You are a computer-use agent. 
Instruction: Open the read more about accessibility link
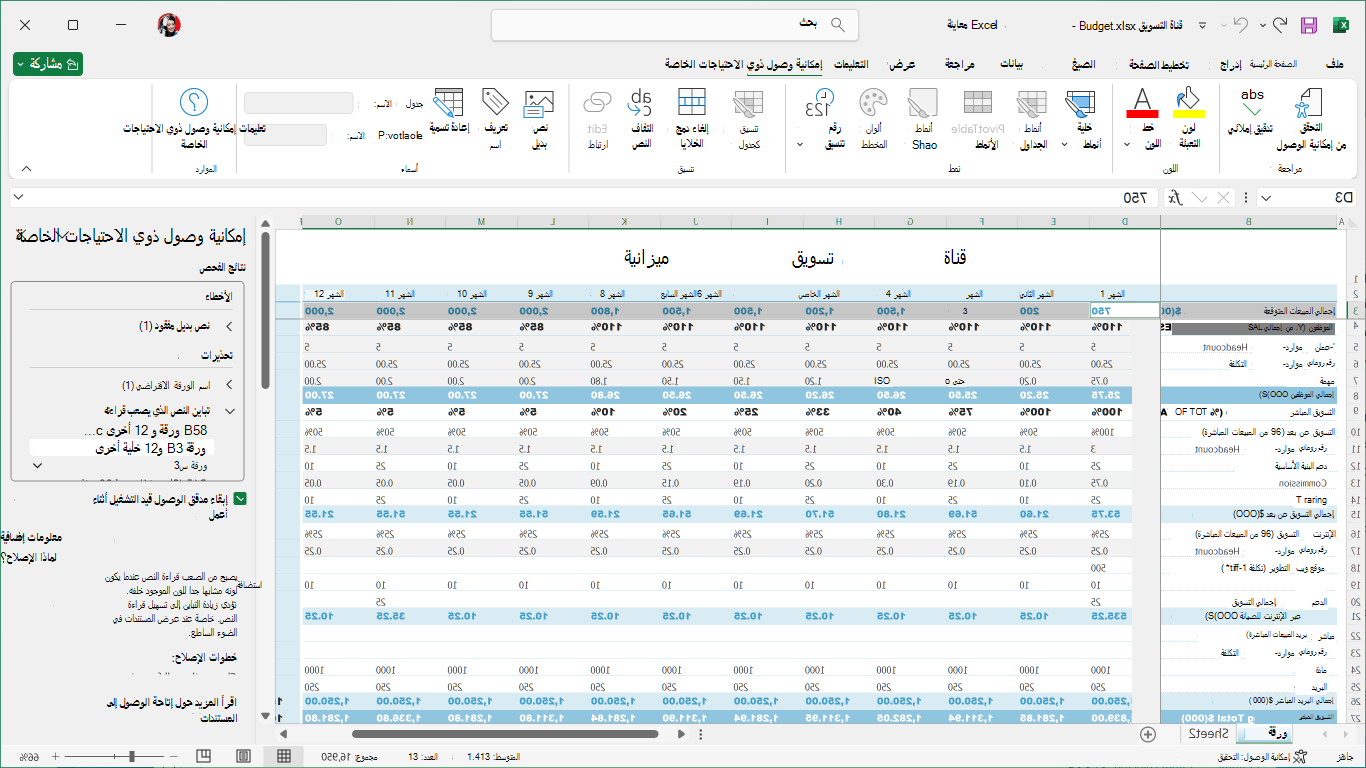(x=171, y=710)
